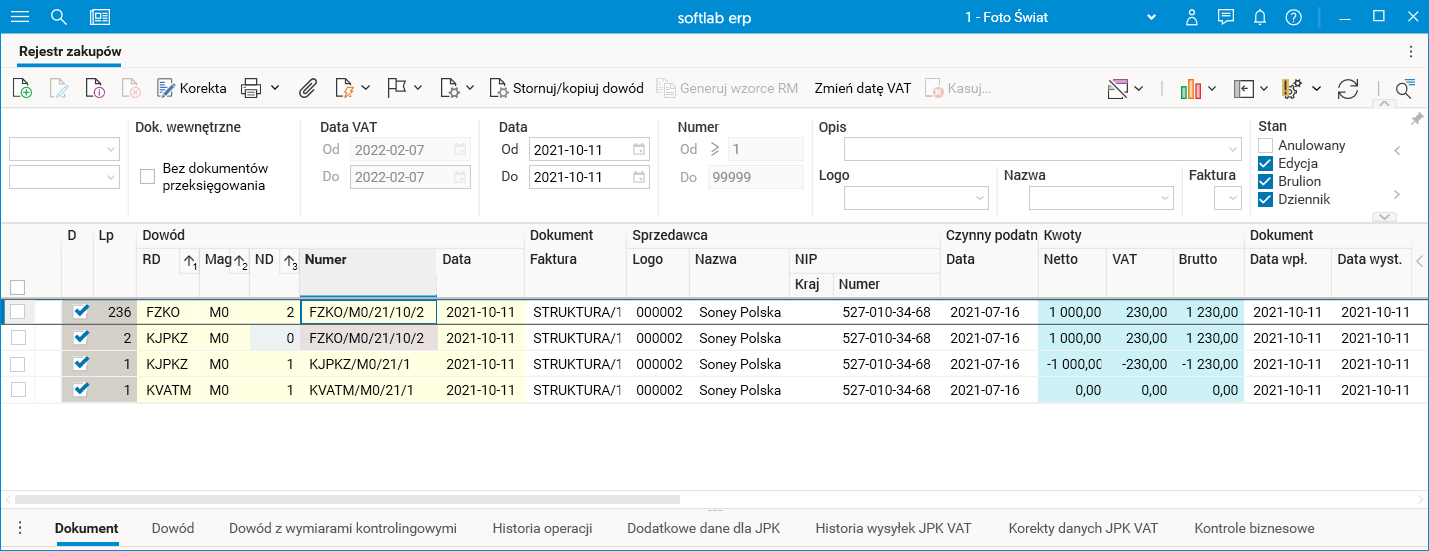Click the refresh arrows icon
The height and width of the screenshot is (551, 1429).
click(1348, 88)
